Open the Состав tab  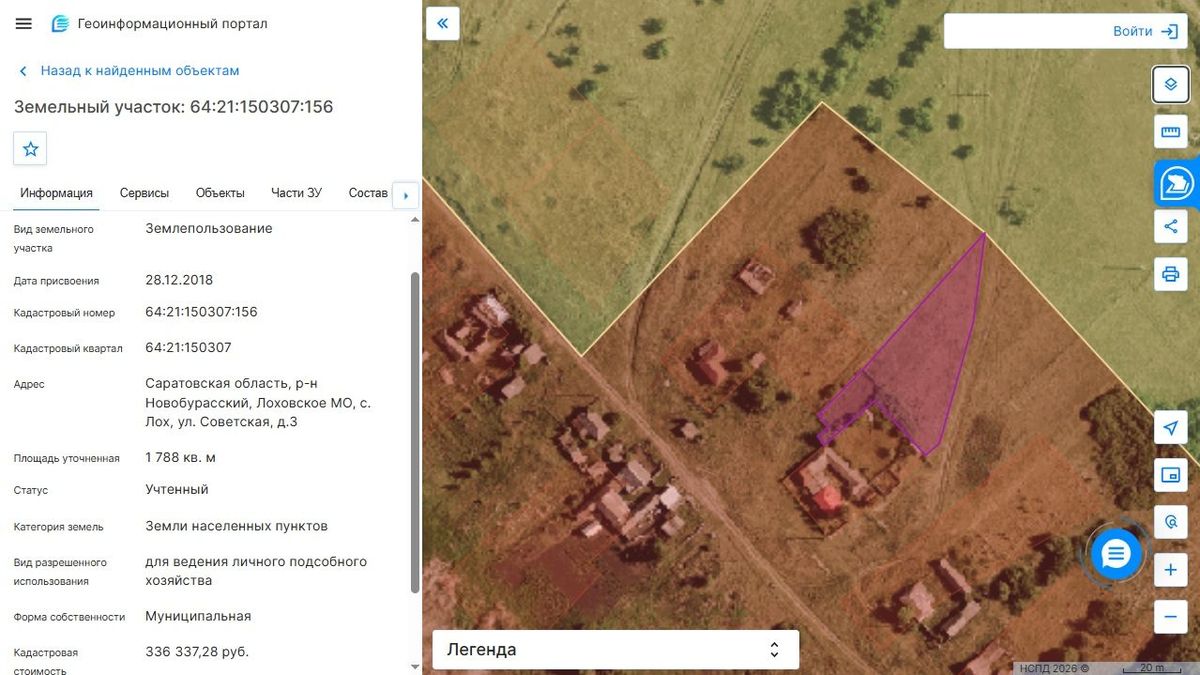[x=367, y=193]
